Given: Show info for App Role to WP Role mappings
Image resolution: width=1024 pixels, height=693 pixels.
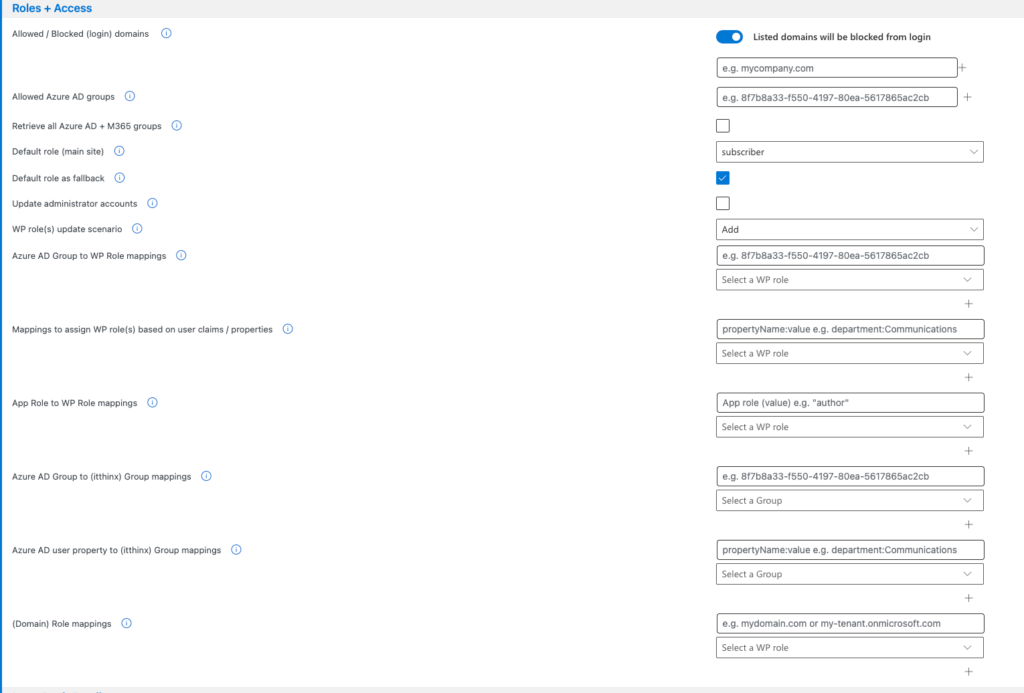Looking at the screenshot, I should (152, 402).
